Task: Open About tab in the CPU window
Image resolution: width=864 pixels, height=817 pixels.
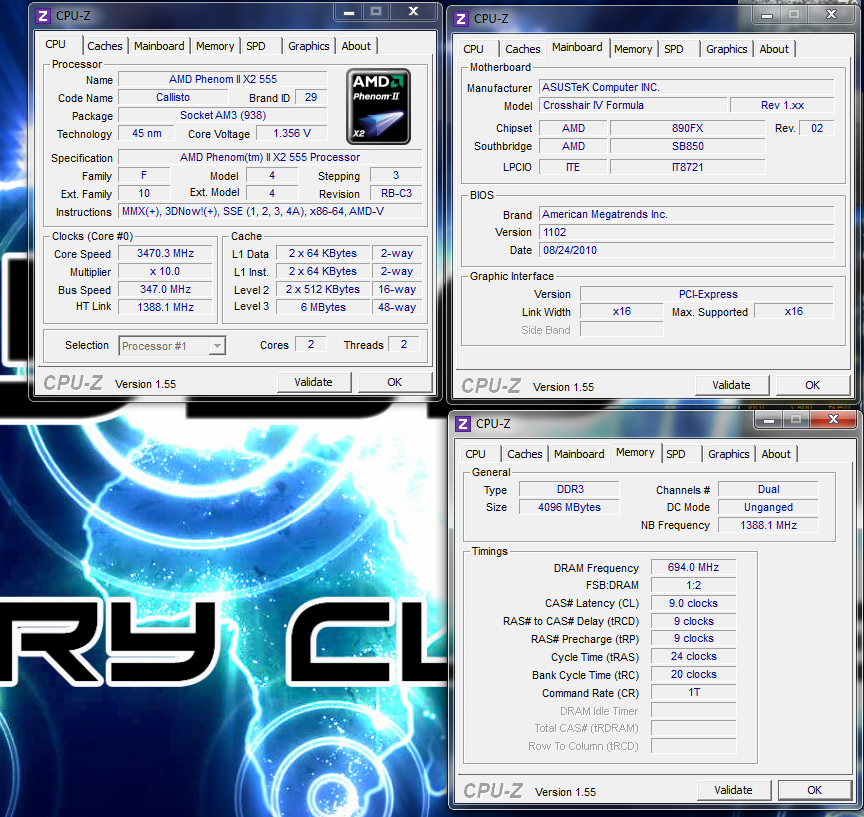Action: [356, 46]
